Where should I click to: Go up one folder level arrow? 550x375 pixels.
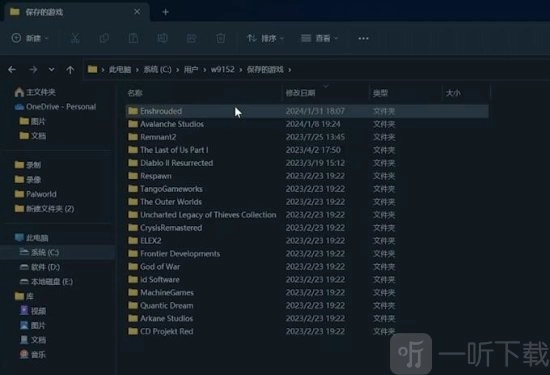click(x=70, y=69)
